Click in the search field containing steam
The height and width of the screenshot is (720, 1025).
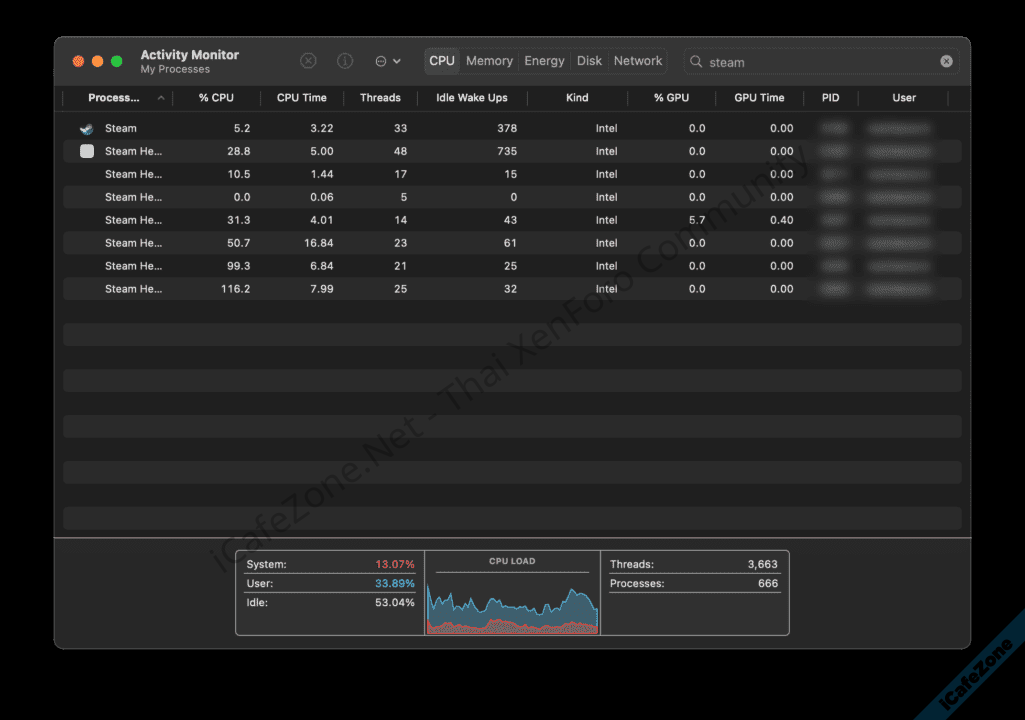tap(815, 62)
